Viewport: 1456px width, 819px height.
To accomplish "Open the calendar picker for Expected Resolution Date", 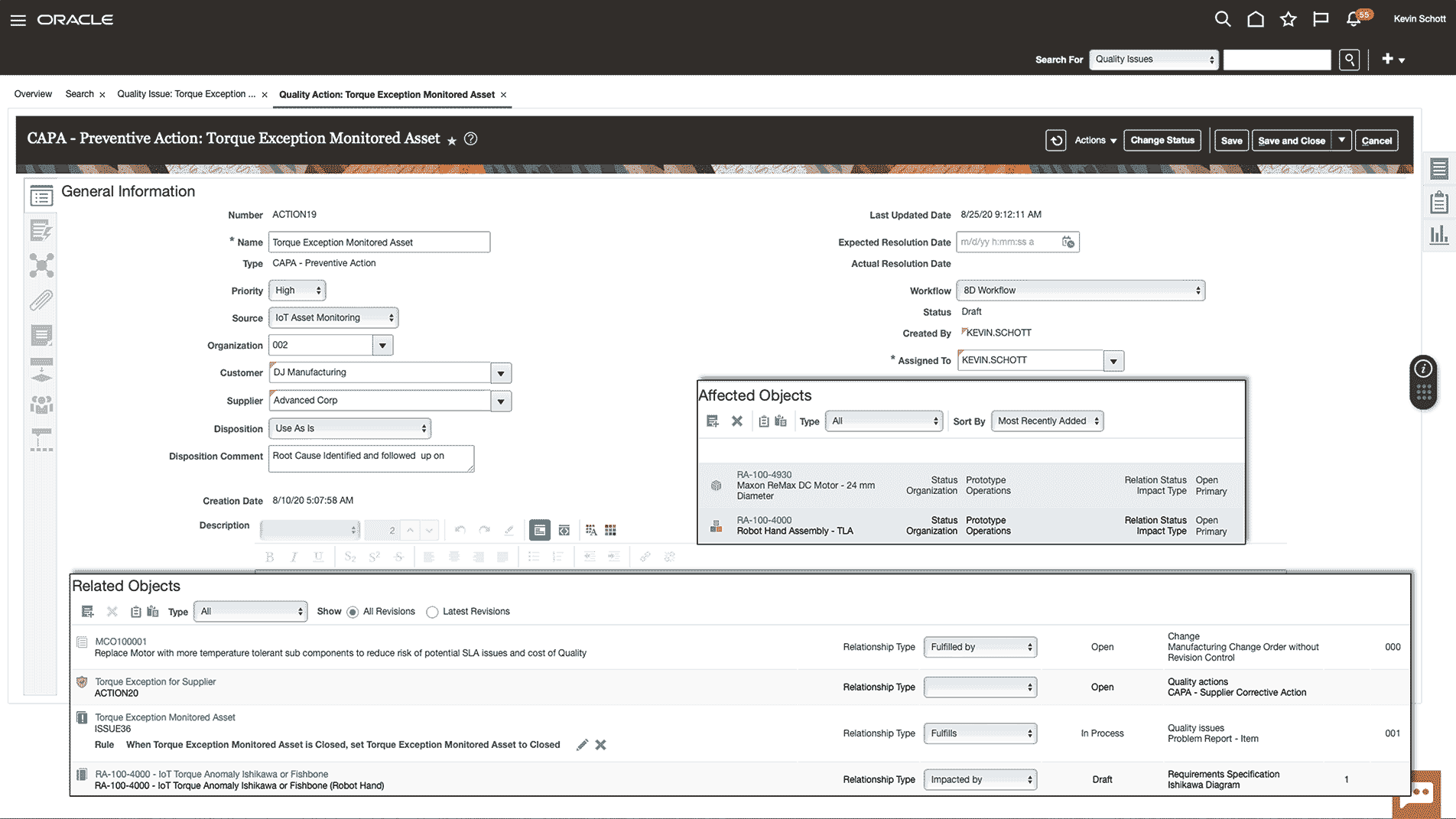I will pyautogui.click(x=1068, y=242).
